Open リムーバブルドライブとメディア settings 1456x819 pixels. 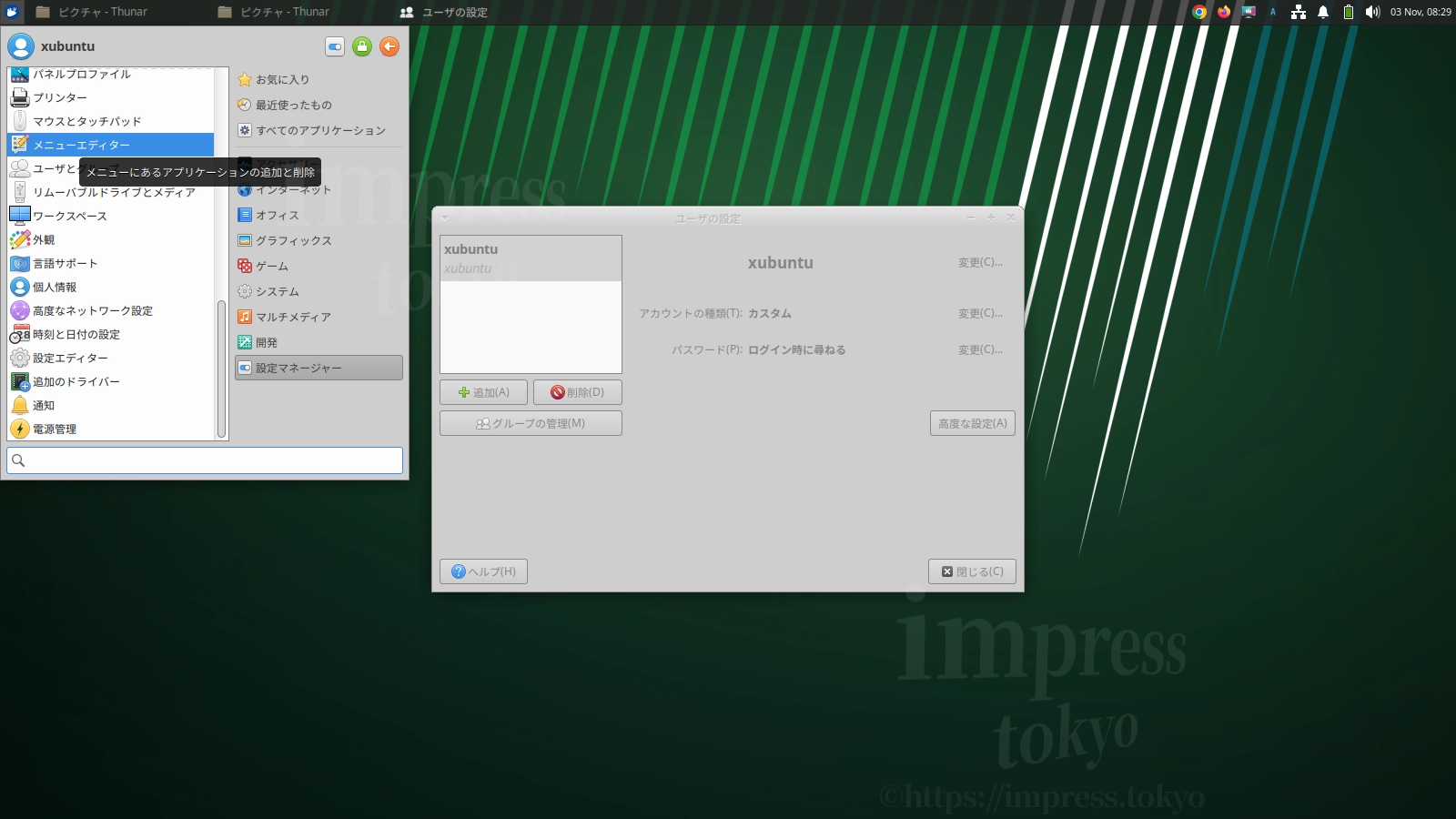[x=111, y=192]
